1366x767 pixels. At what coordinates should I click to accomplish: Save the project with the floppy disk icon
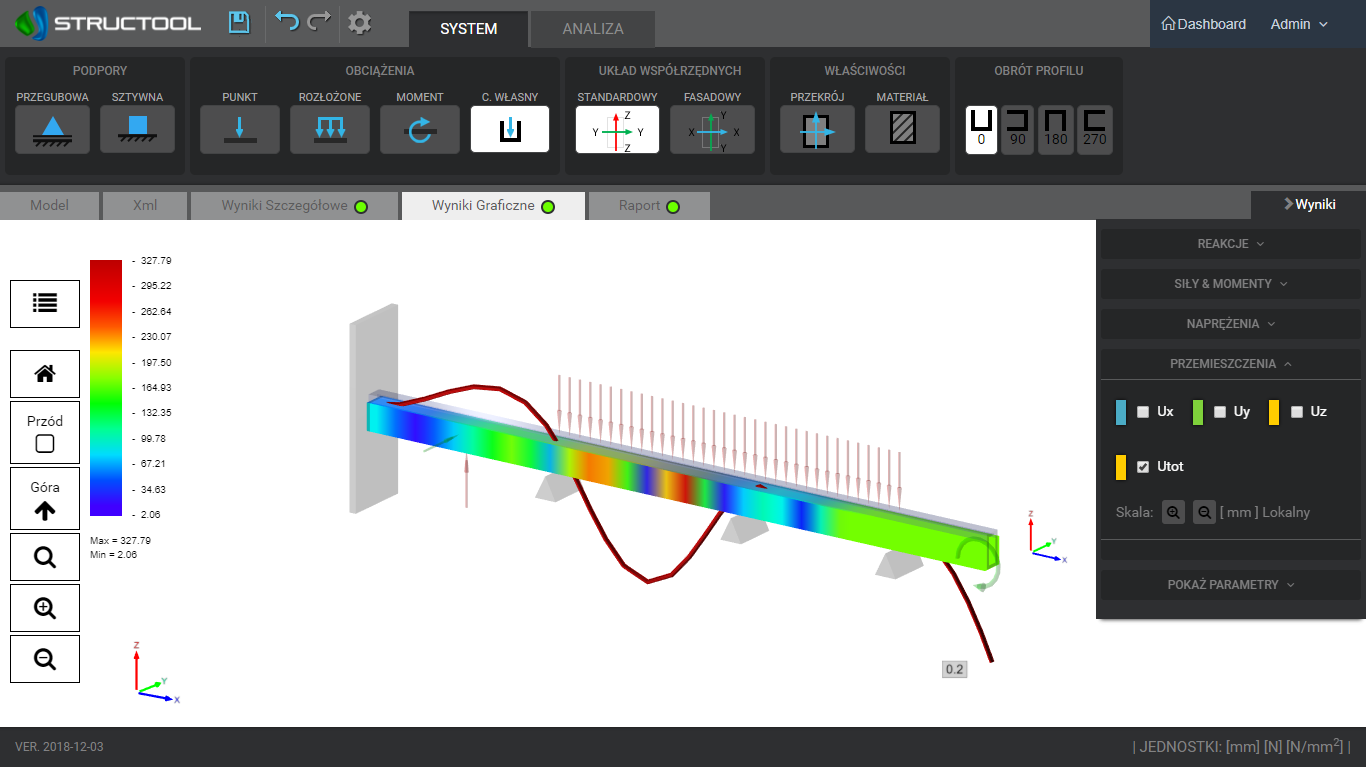click(x=239, y=23)
